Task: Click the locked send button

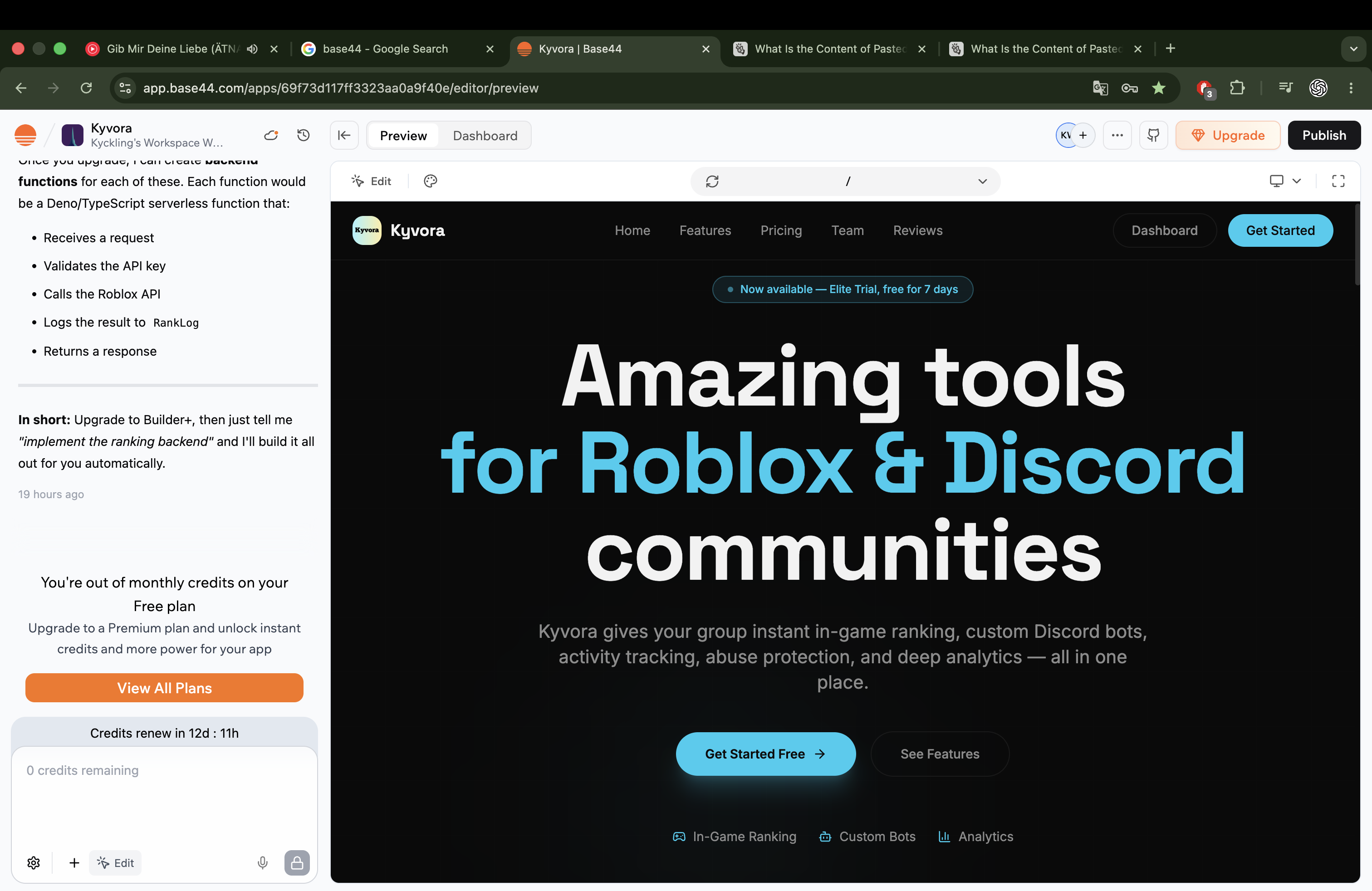Action: [297, 863]
